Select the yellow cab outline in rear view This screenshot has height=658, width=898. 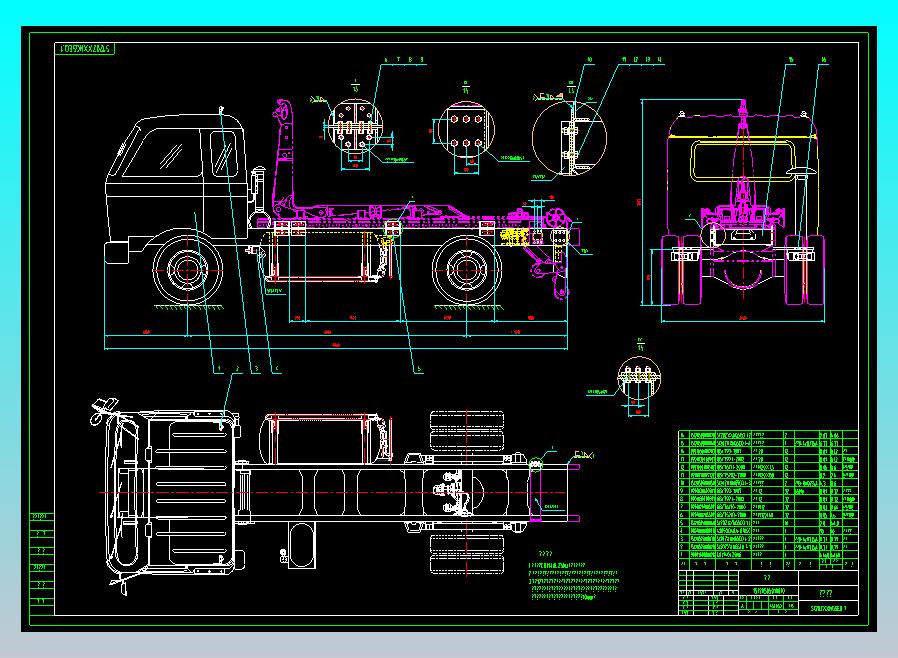pyautogui.click(x=742, y=160)
